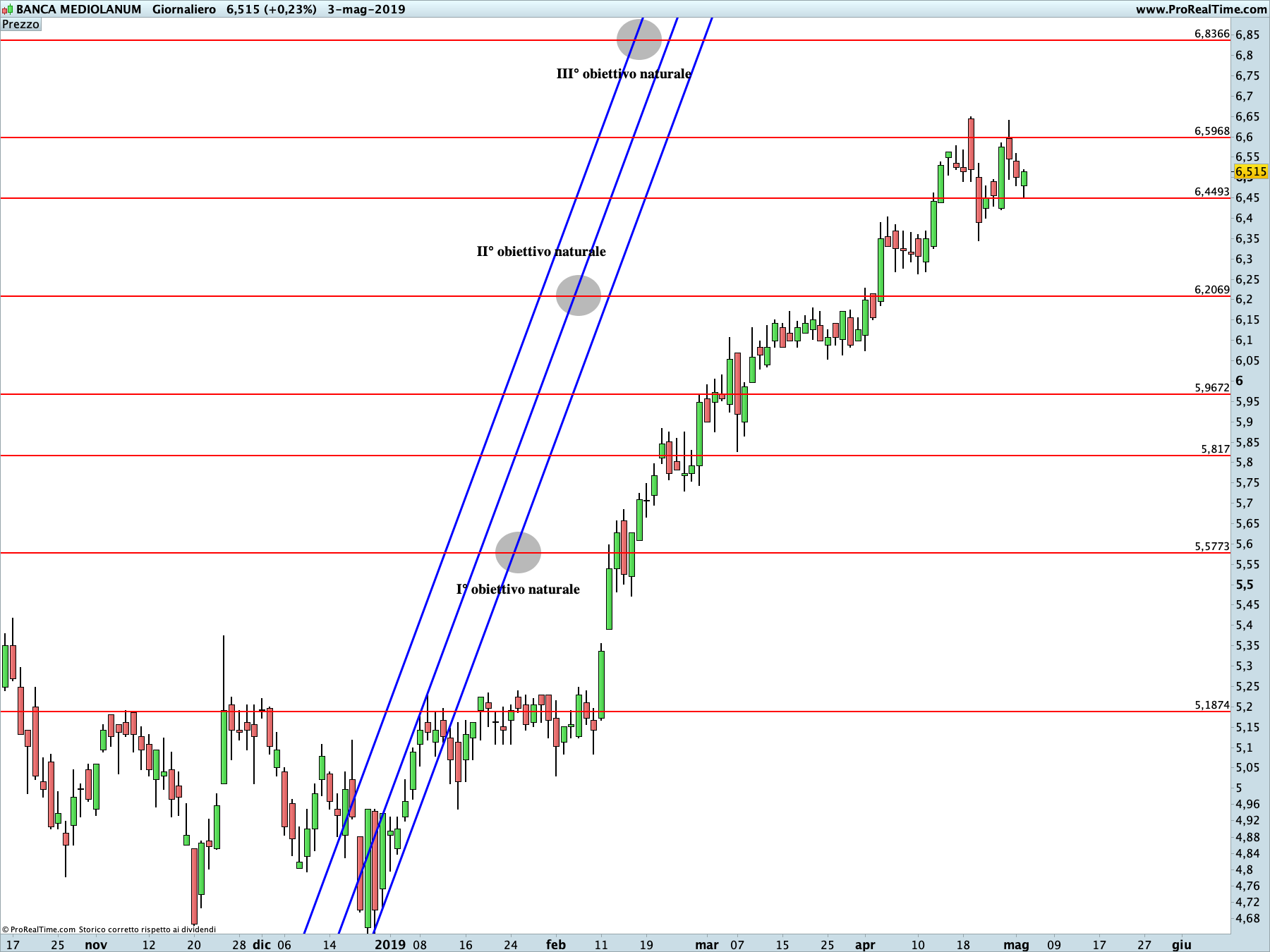Click the yellow 6,515 current price tag
Screen dimensions: 1270x952
click(x=1251, y=171)
